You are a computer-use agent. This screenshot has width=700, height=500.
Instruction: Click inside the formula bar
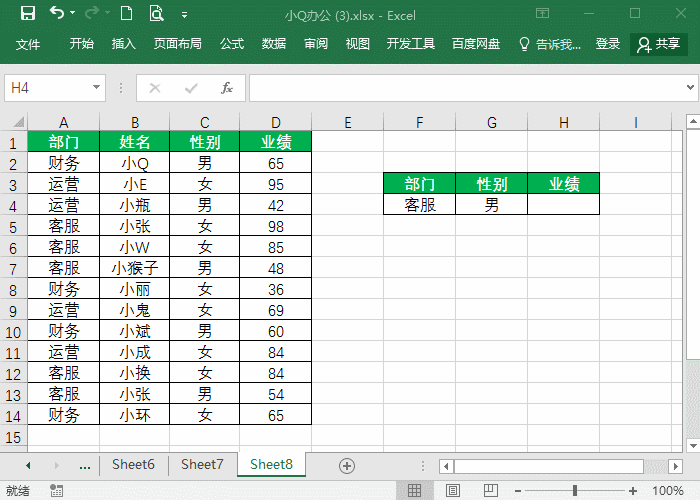[467, 88]
